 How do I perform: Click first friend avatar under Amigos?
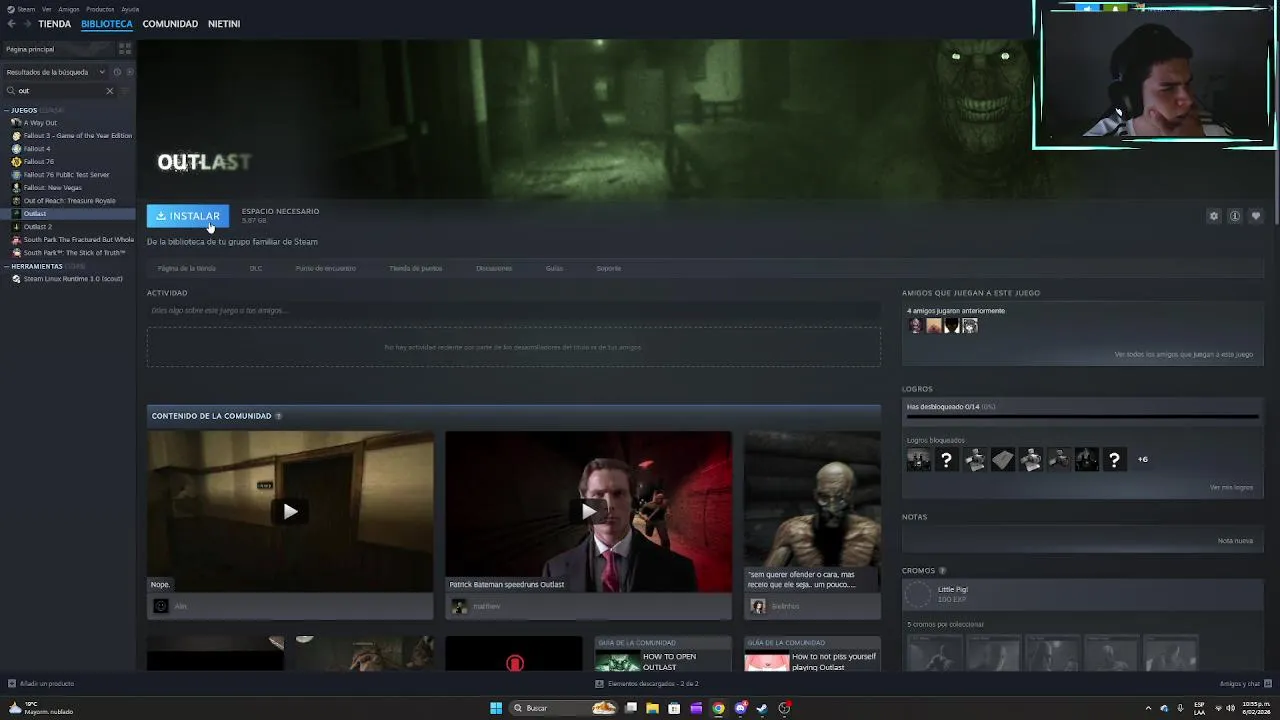pyautogui.click(x=915, y=326)
